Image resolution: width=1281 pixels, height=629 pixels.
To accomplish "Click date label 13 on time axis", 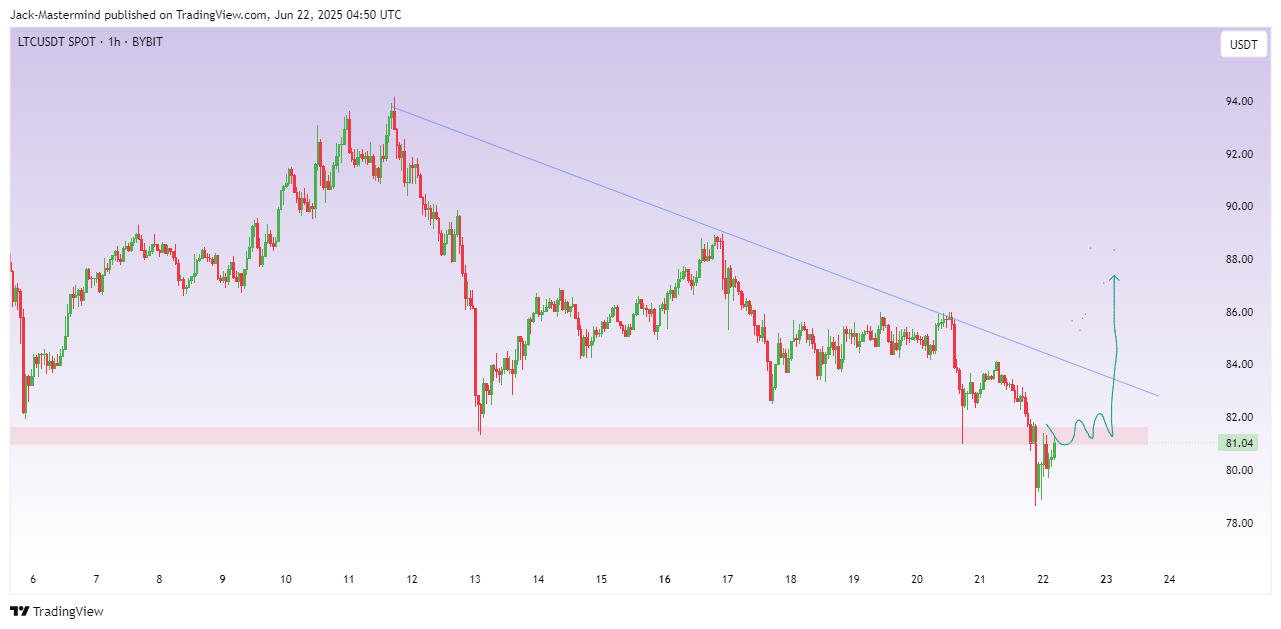I will coord(475,579).
